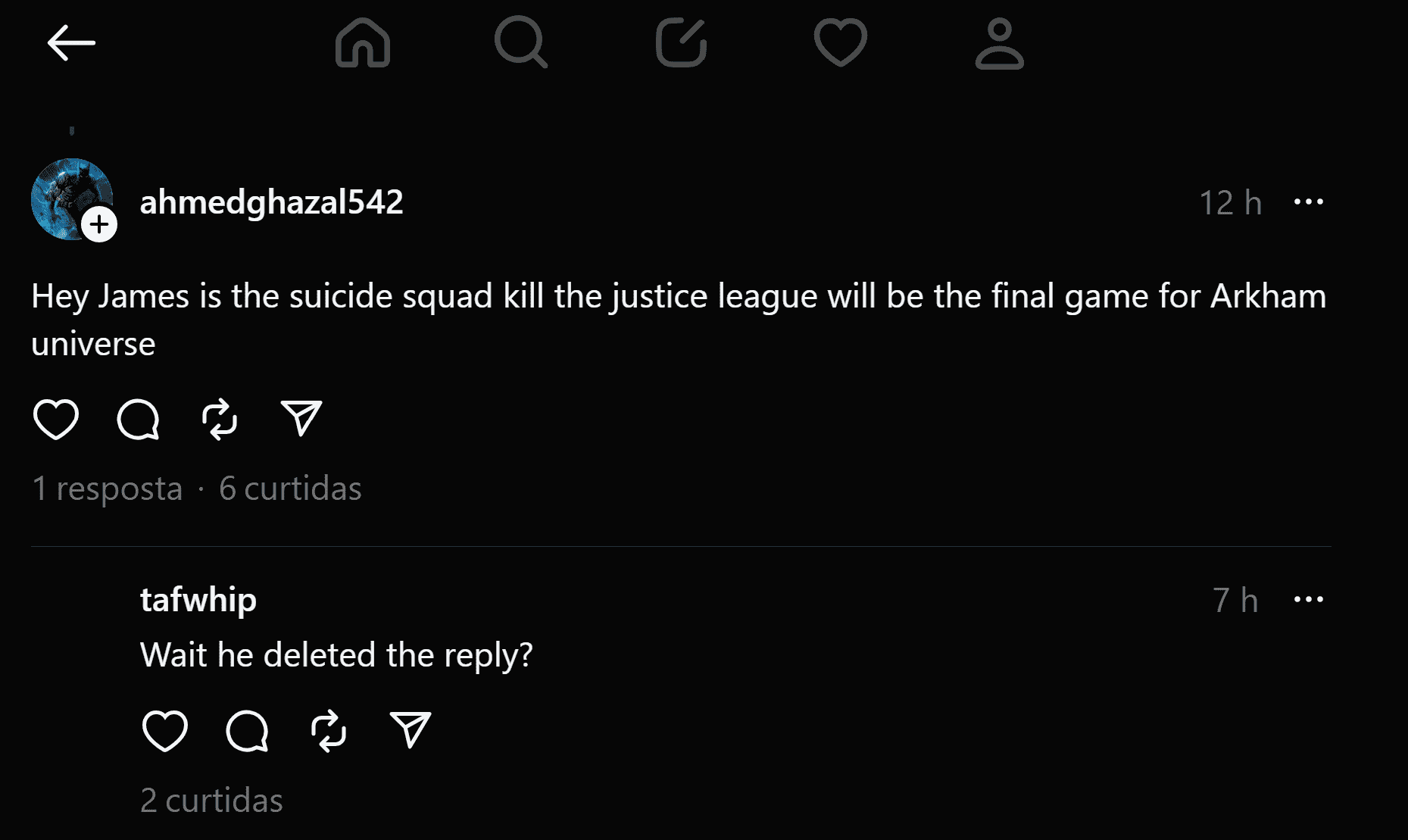Follow ahmedghazal542 with the plus badge
Image resolution: width=1408 pixels, height=840 pixels.
(x=99, y=224)
